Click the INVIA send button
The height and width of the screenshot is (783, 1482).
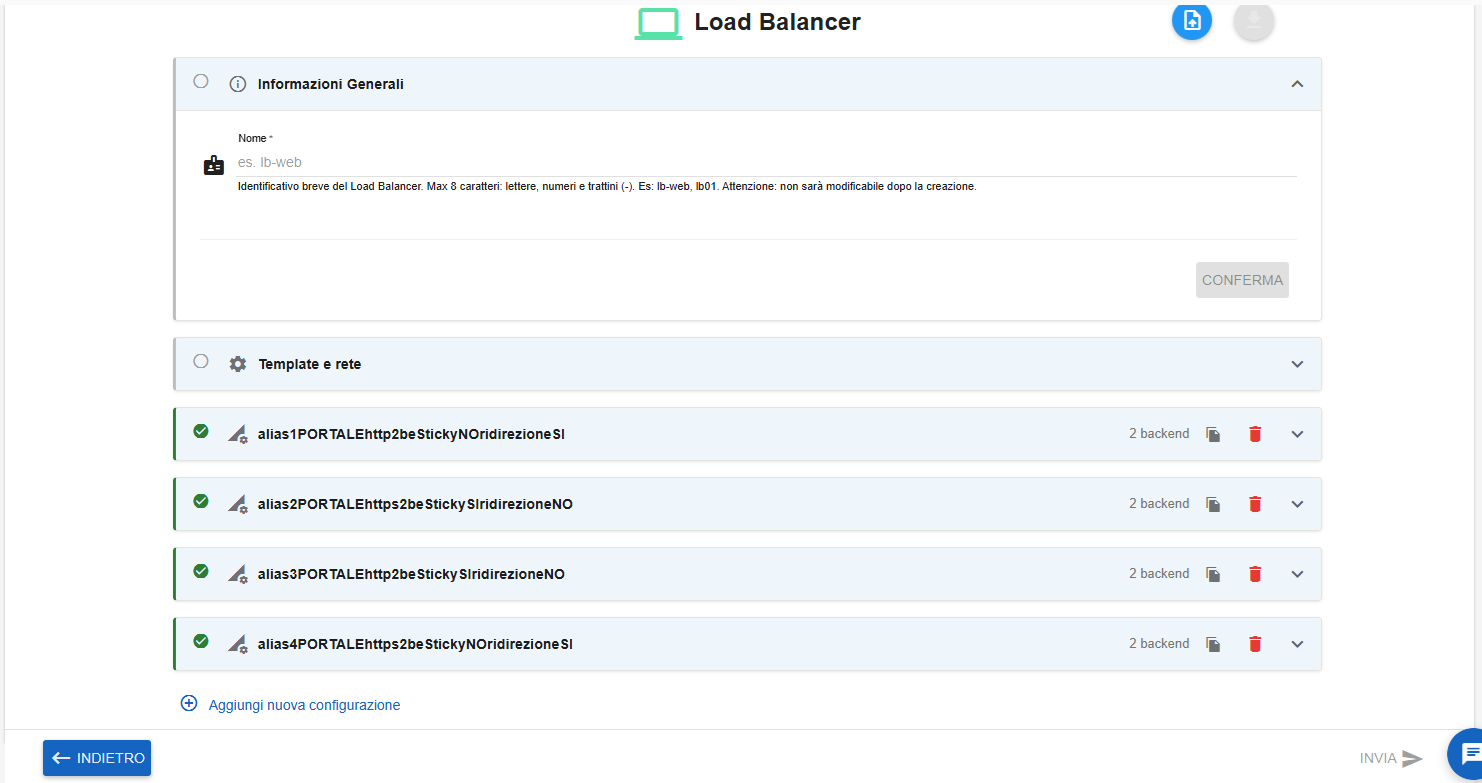pos(1391,758)
